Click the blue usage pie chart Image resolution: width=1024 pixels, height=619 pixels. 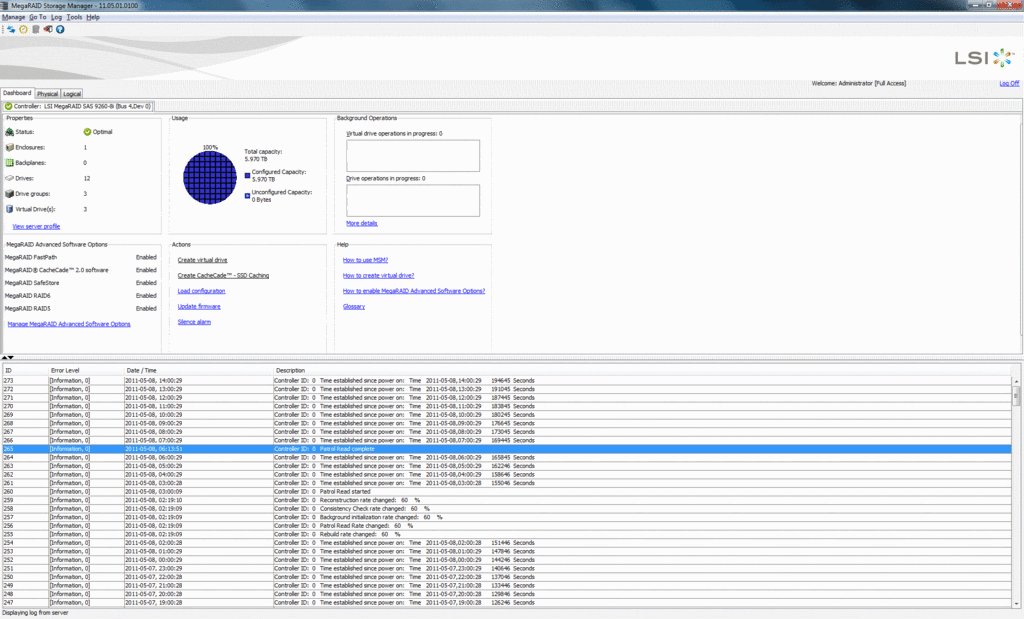[x=210, y=178]
